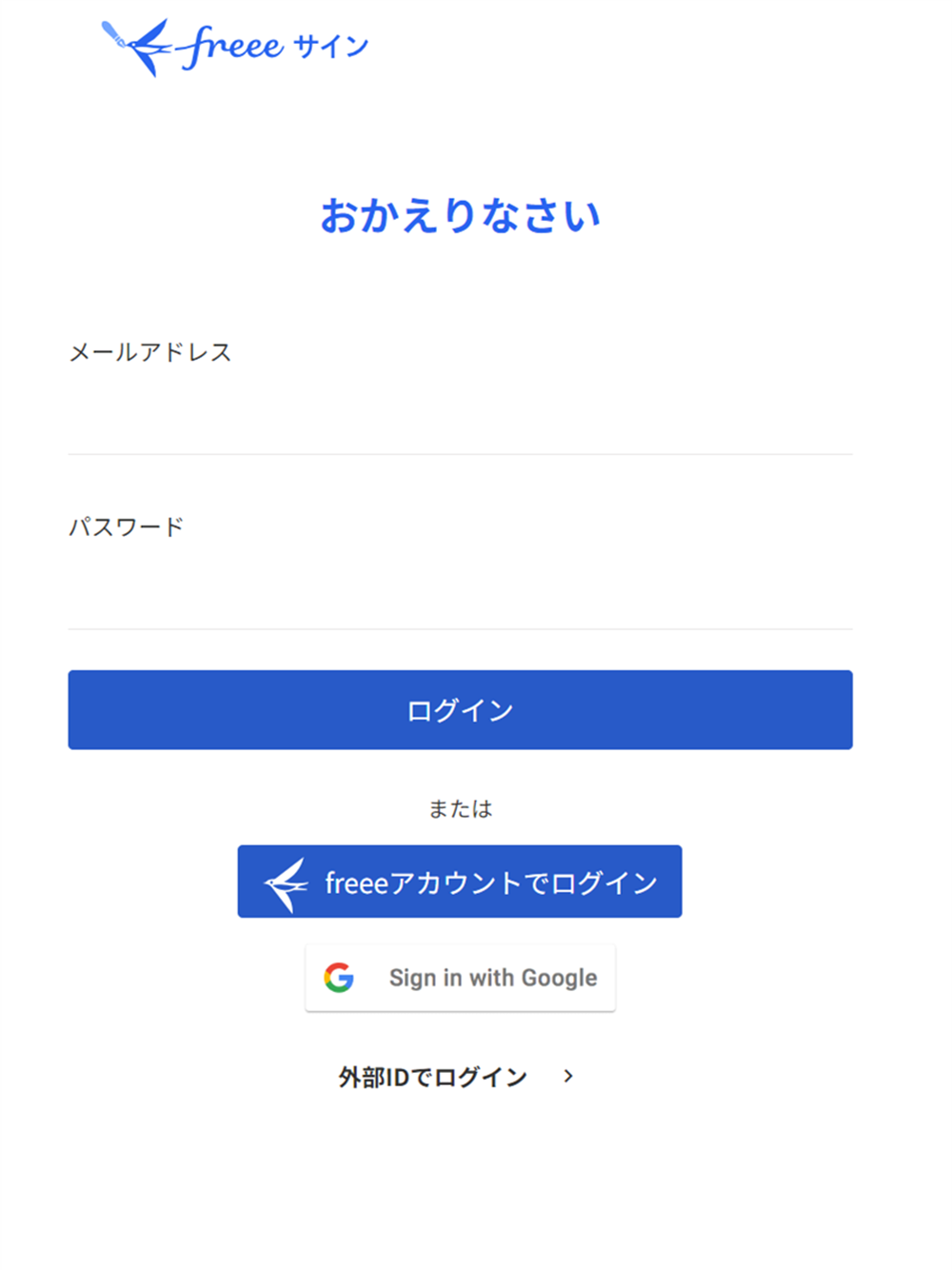Screen dimensions: 952x1270
Task: Expand the chevron next to 外部IDでログイン
Action: click(x=568, y=1075)
